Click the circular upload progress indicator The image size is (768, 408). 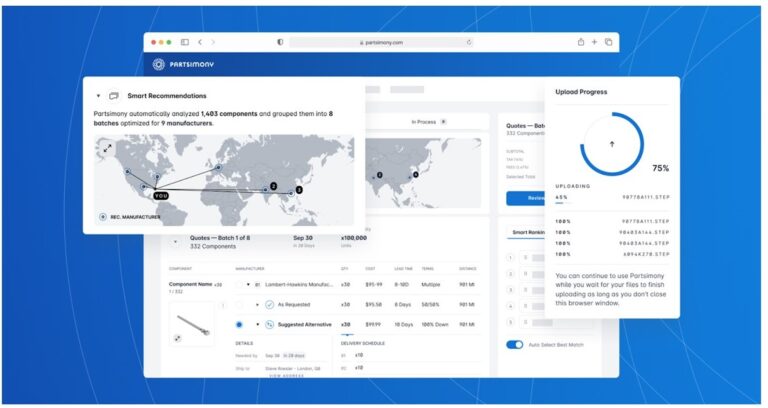pyautogui.click(x=612, y=144)
